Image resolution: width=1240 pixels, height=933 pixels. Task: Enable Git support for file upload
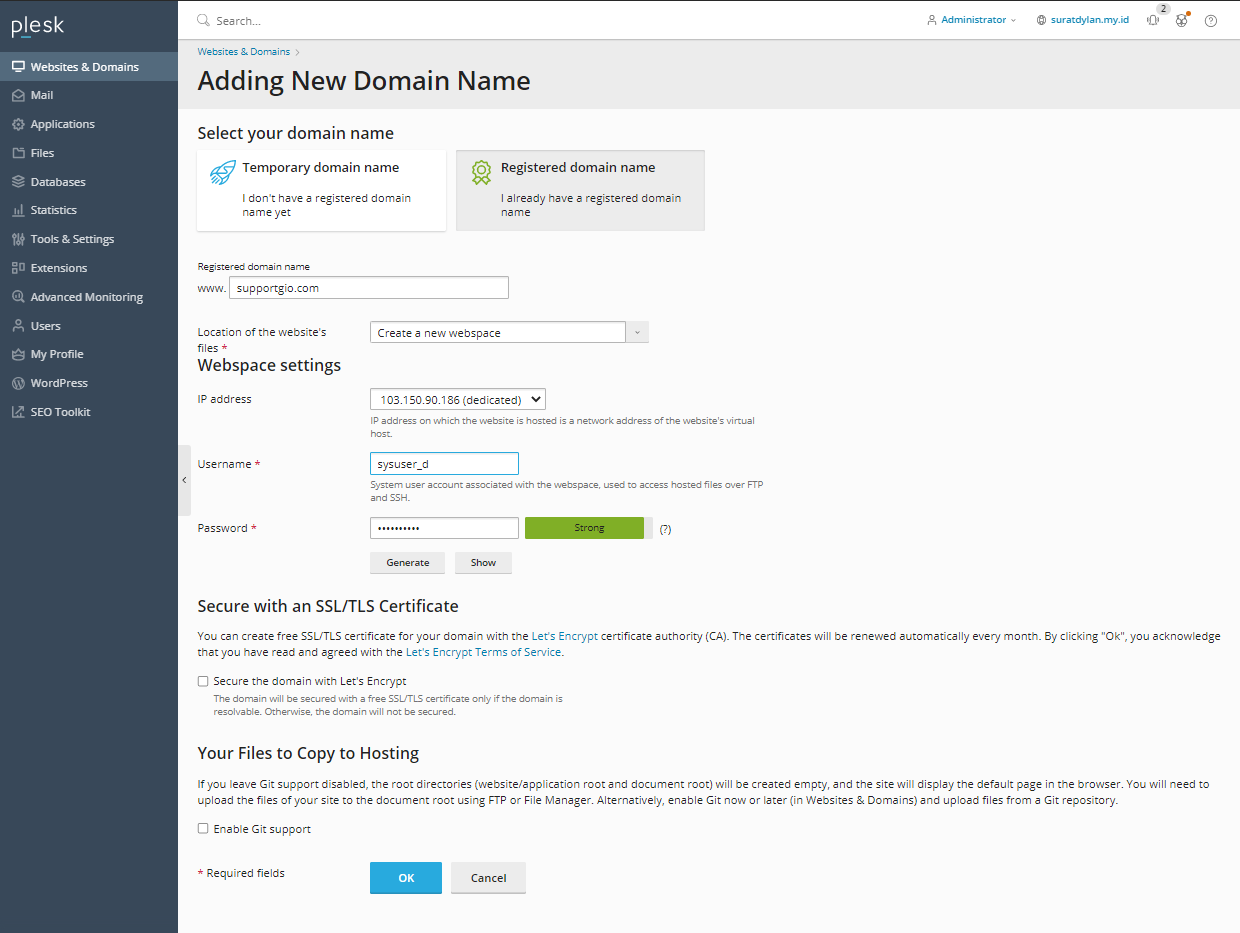coord(203,828)
